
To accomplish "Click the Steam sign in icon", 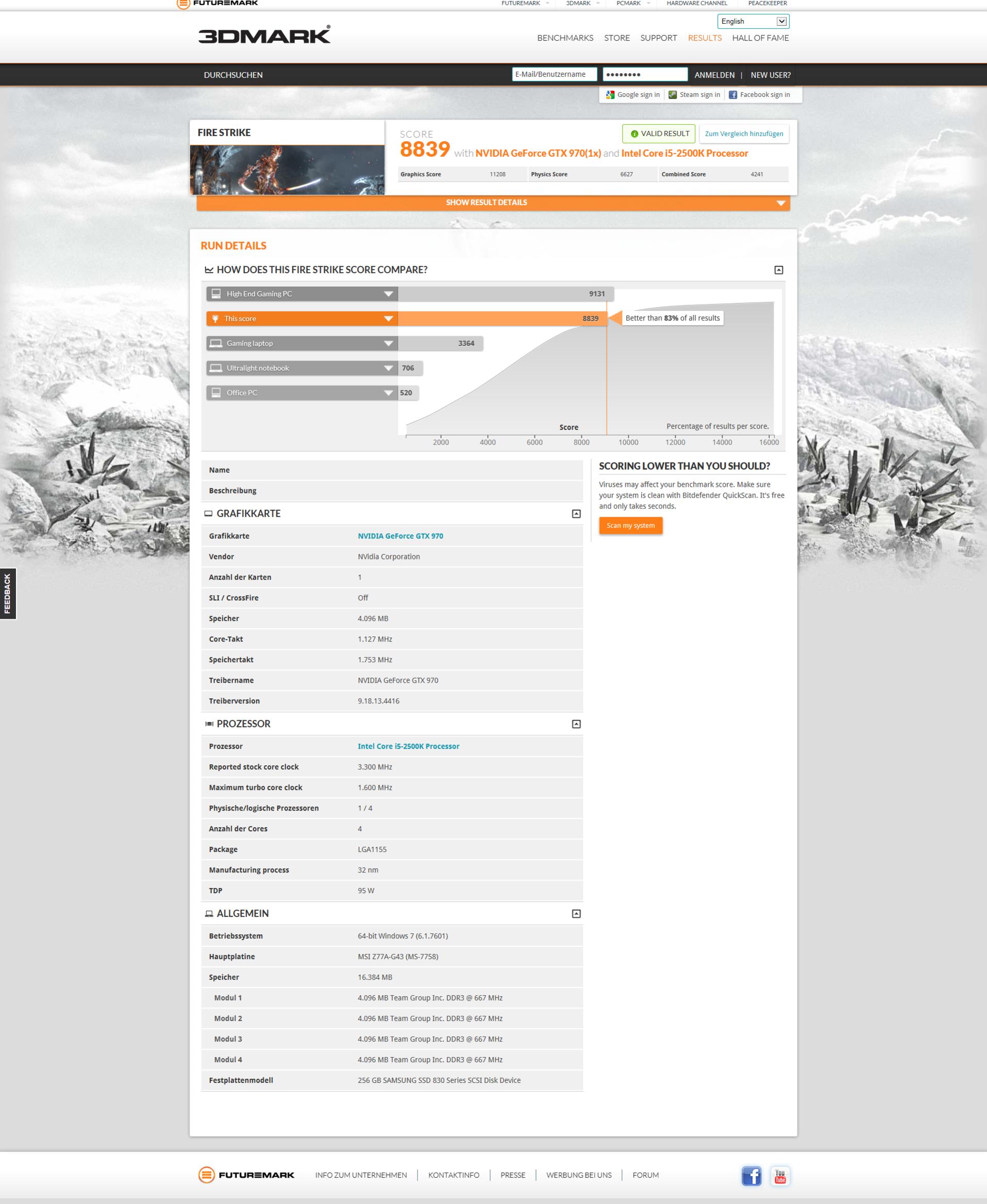I will coord(673,95).
